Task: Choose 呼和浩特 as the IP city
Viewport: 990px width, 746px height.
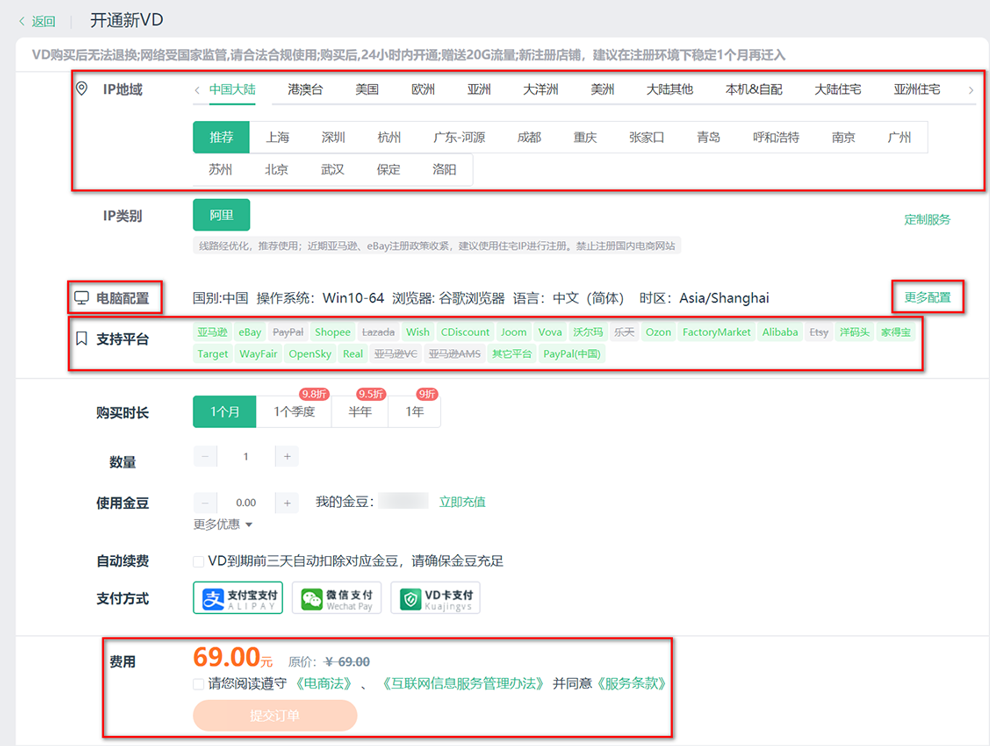Action: (776, 137)
